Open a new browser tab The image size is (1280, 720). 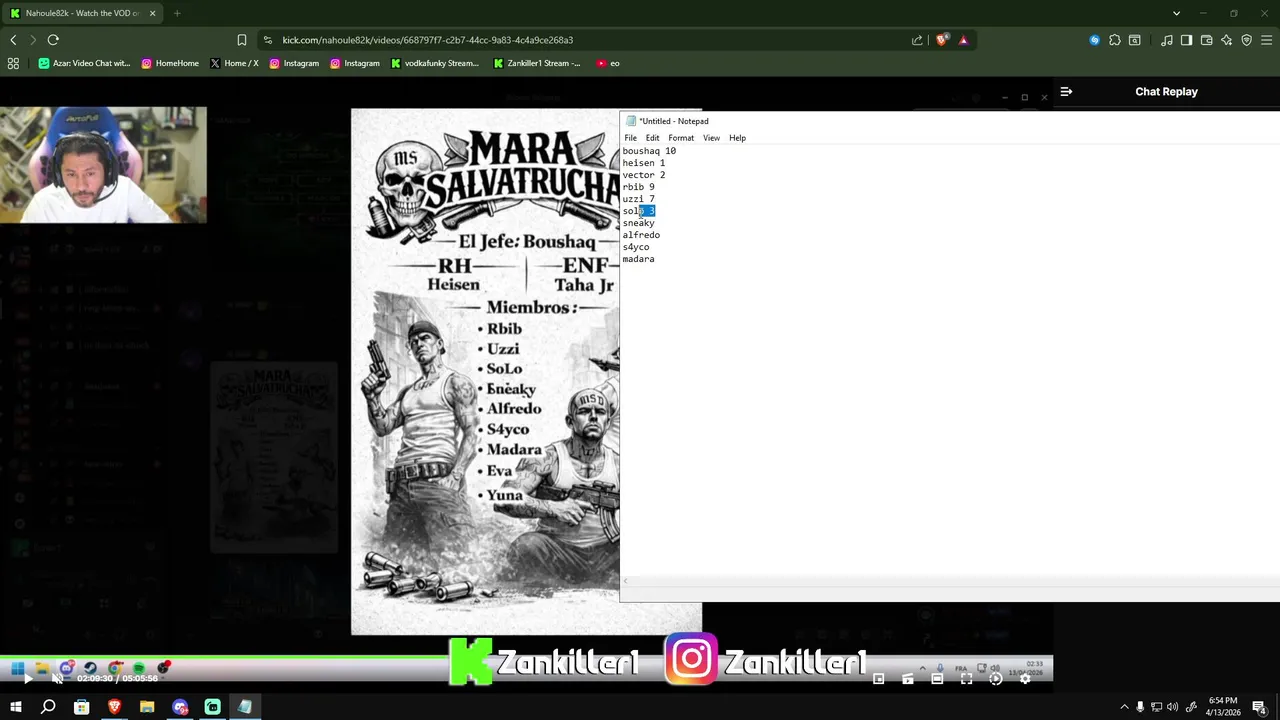(177, 13)
